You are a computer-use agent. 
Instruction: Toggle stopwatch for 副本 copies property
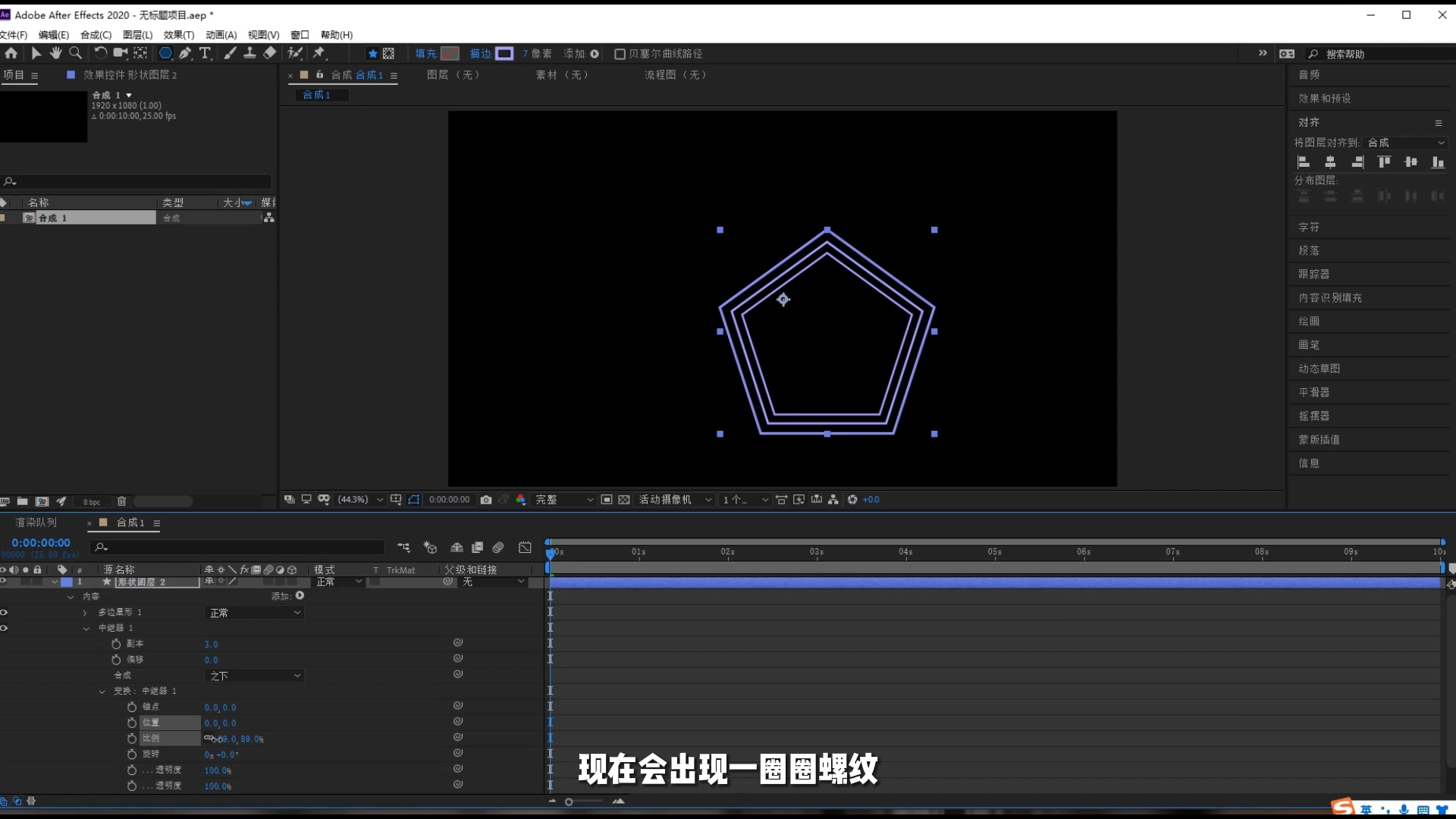coord(116,644)
